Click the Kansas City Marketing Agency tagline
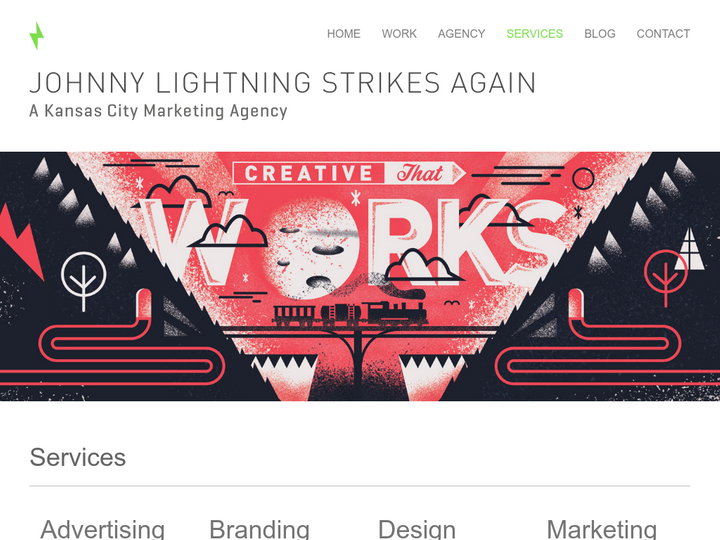 (x=158, y=111)
